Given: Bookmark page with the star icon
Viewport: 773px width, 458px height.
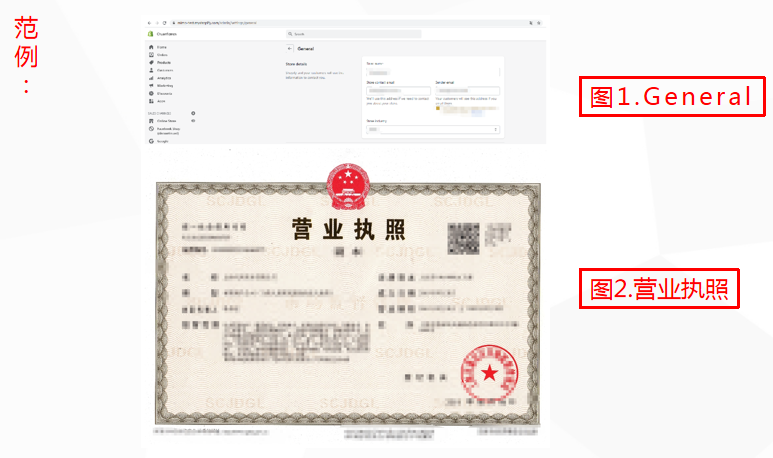Looking at the screenshot, I should click(x=539, y=23).
